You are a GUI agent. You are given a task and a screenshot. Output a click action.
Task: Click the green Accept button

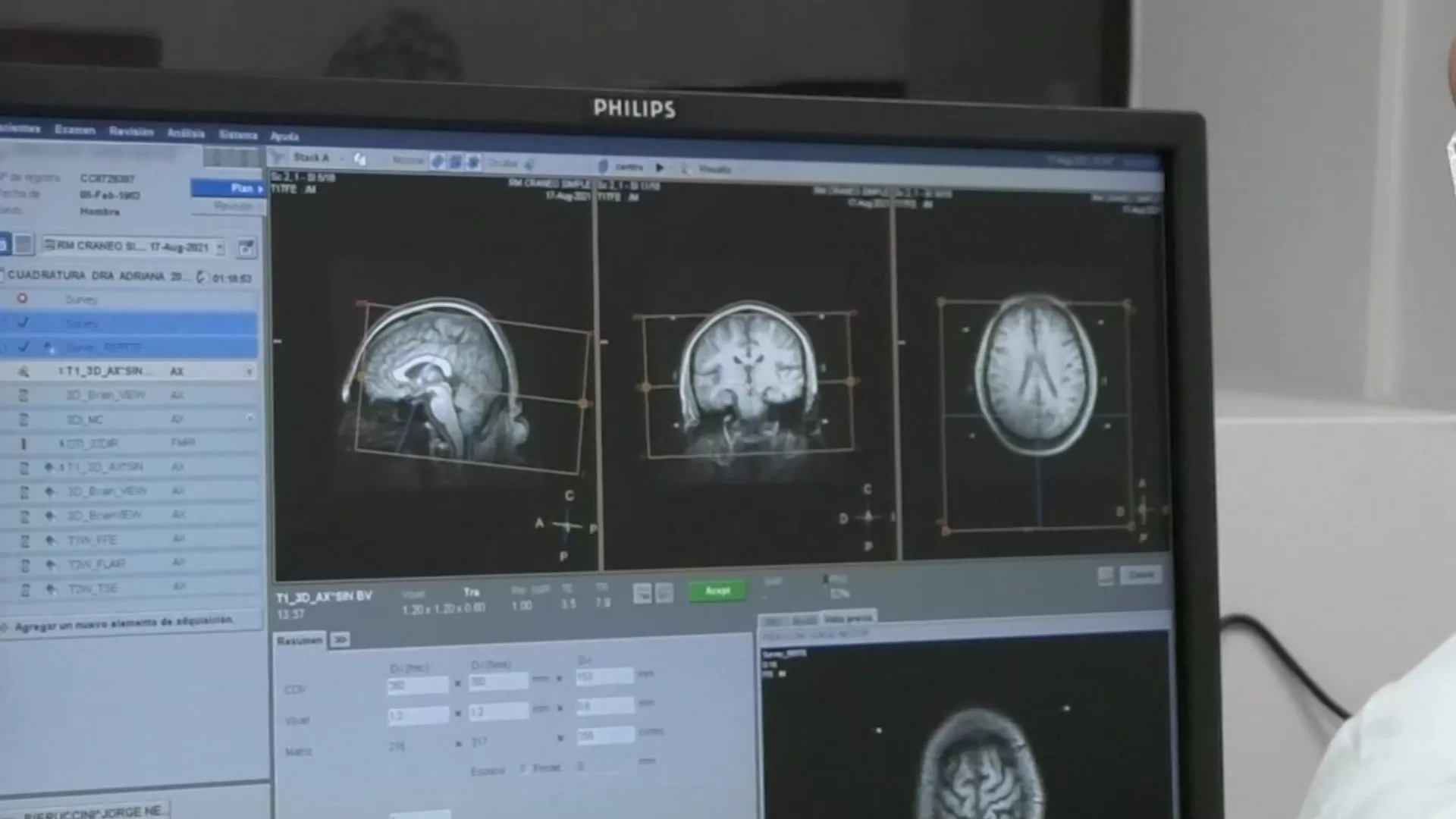717,590
